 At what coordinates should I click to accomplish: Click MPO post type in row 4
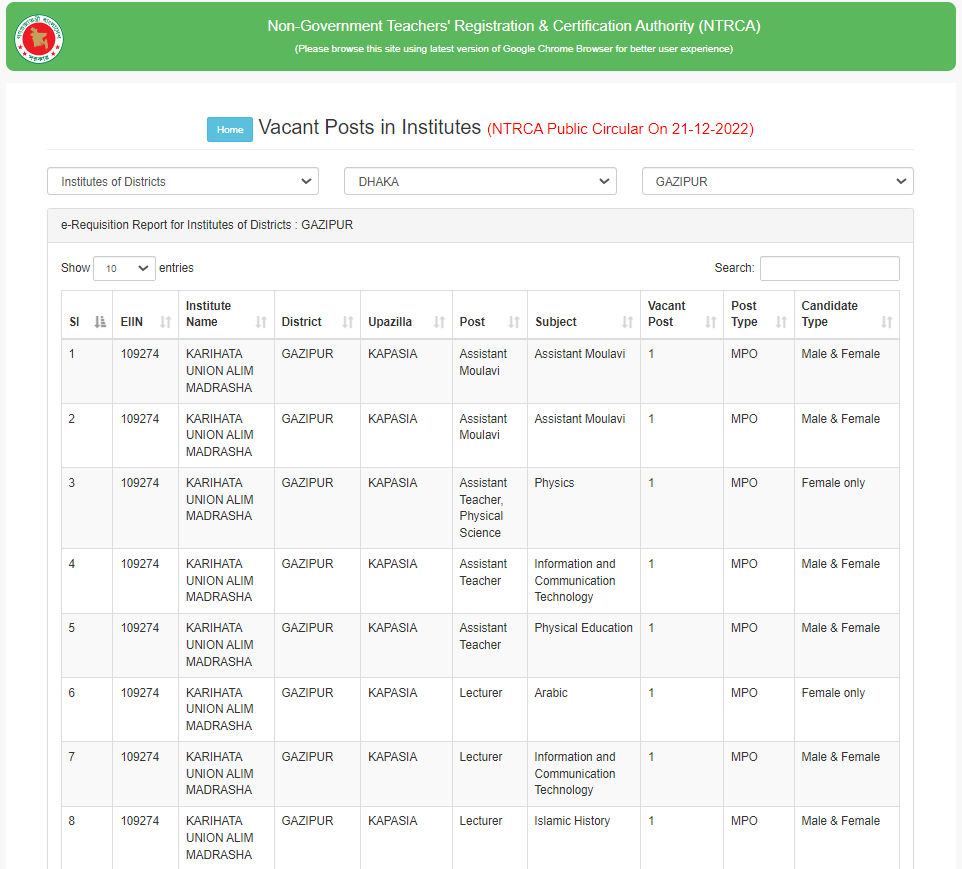pyautogui.click(x=744, y=564)
